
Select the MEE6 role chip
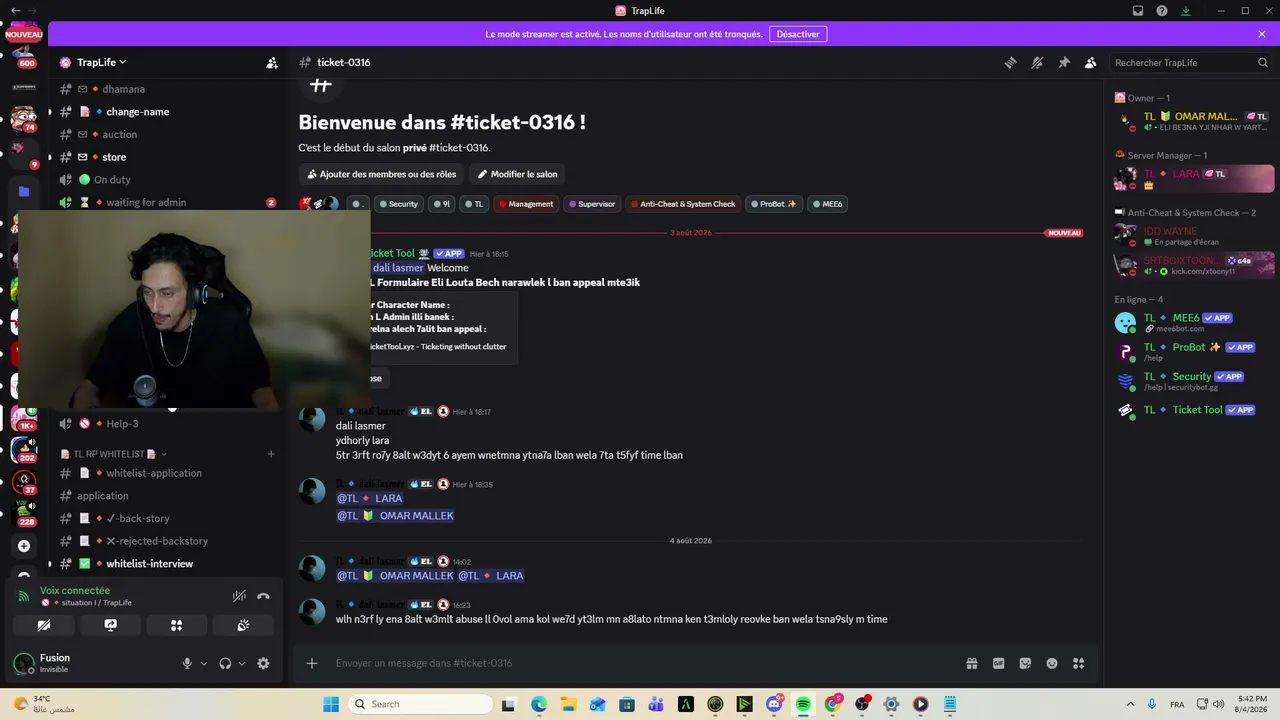(x=828, y=204)
